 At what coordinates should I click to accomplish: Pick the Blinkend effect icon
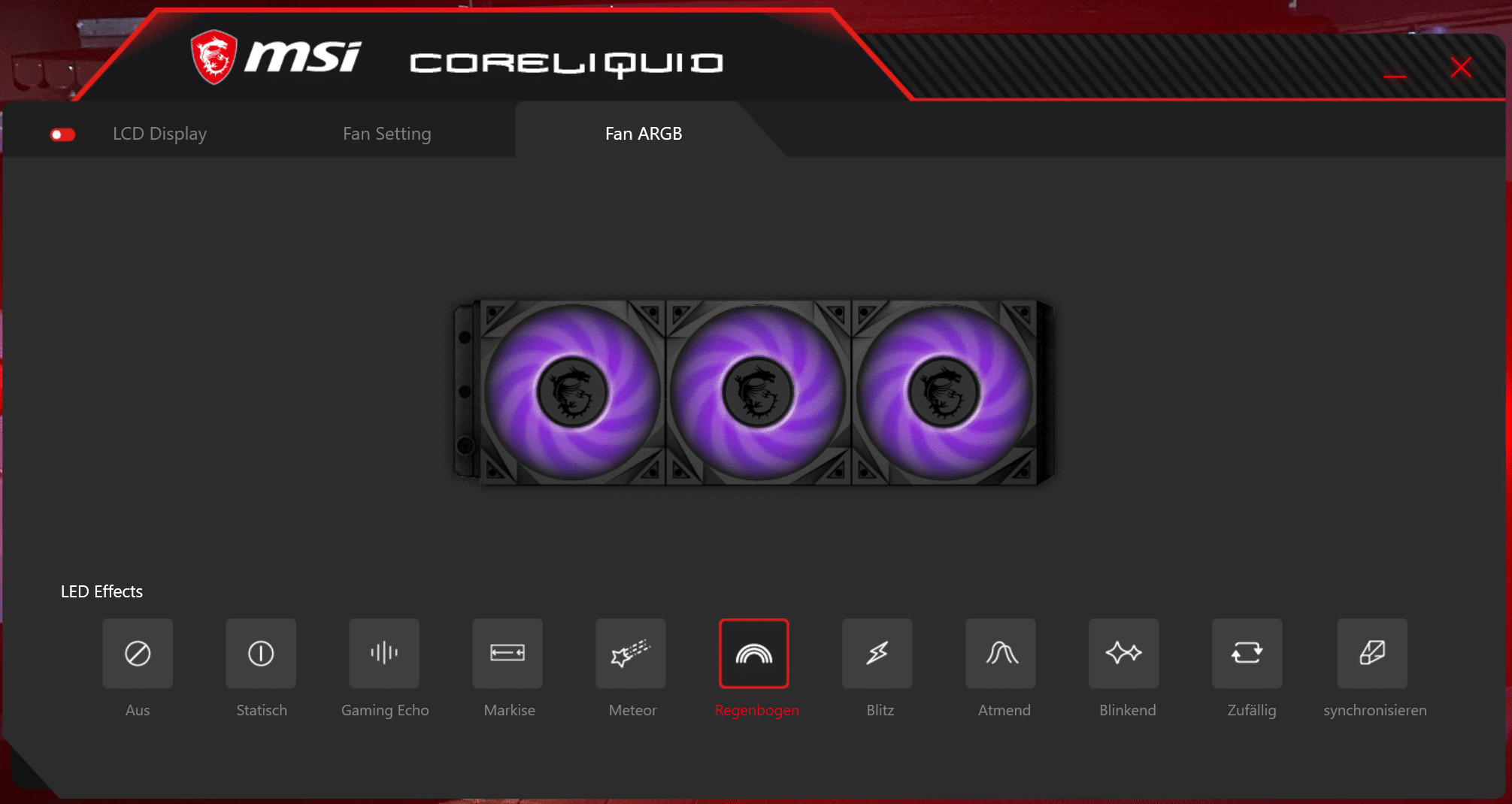tap(1124, 653)
